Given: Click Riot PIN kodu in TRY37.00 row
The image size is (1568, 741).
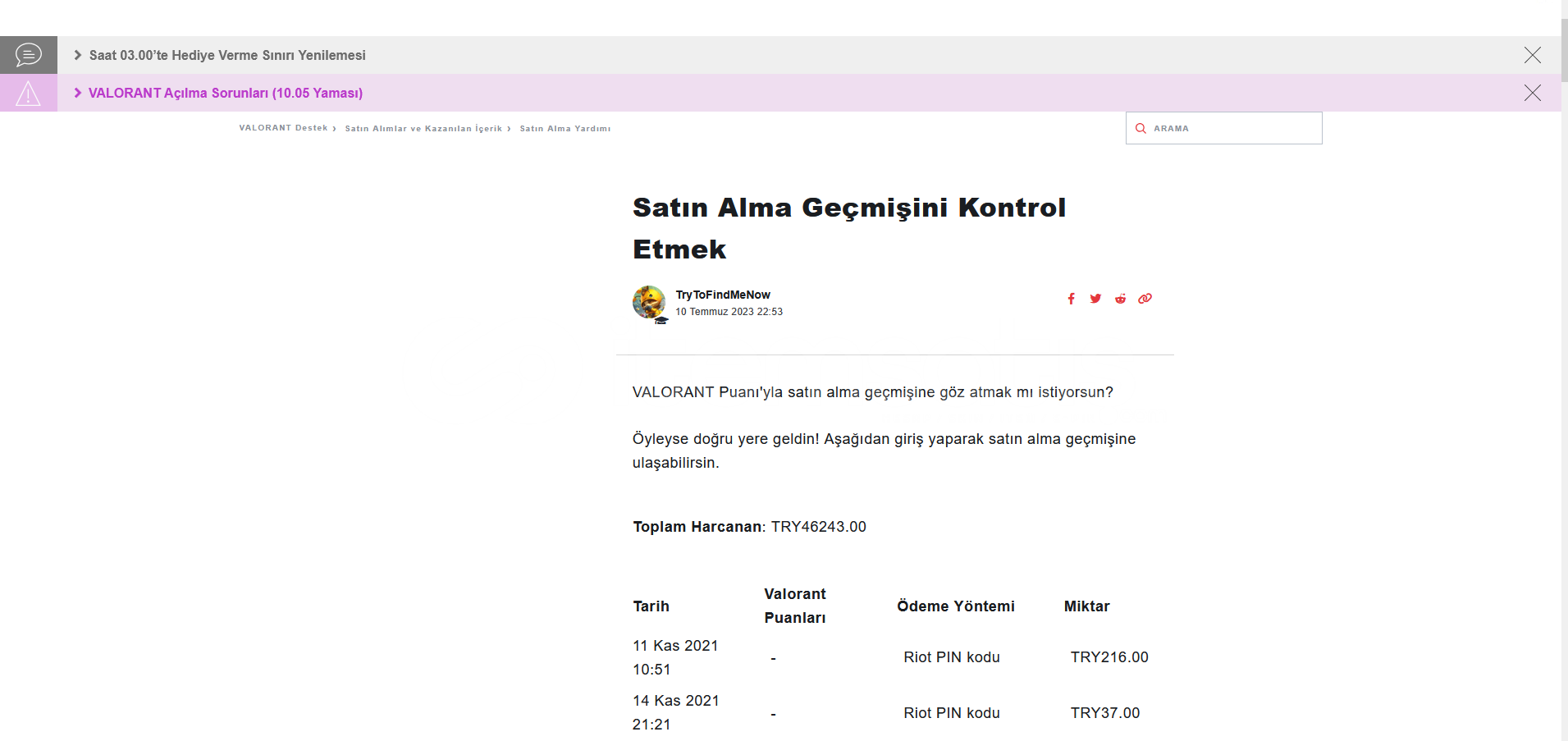Looking at the screenshot, I should 952,713.
